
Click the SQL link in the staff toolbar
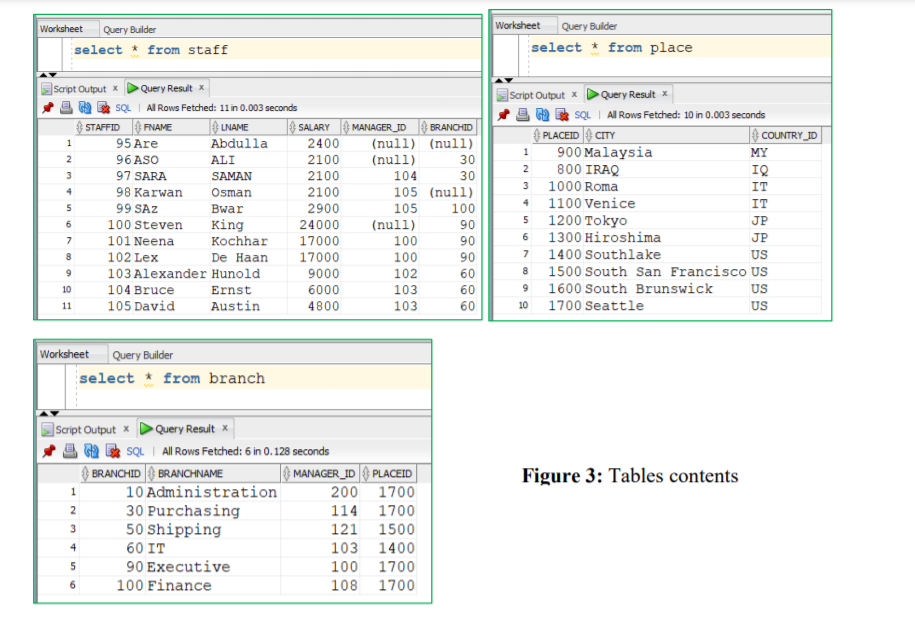point(123,108)
